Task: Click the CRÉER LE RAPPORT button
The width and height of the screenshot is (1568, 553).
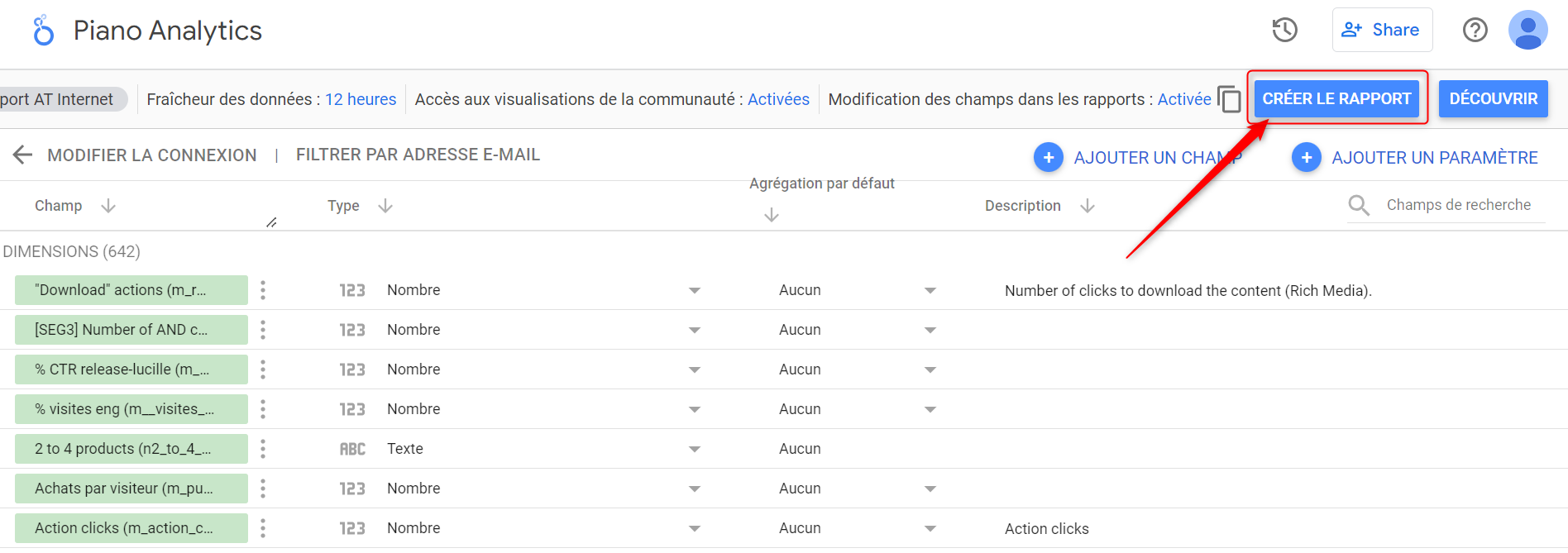Action: pyautogui.click(x=1336, y=98)
